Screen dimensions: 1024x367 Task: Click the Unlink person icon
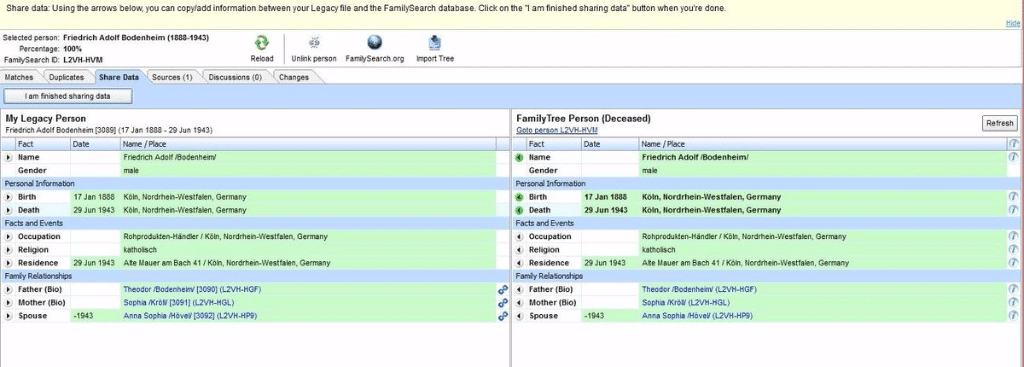tap(313, 43)
